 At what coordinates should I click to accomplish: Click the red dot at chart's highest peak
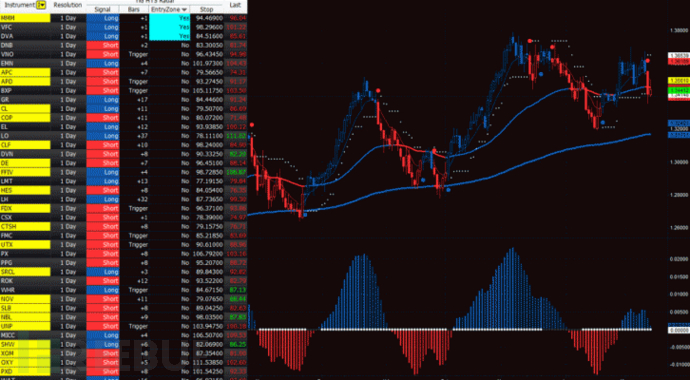[531, 40]
